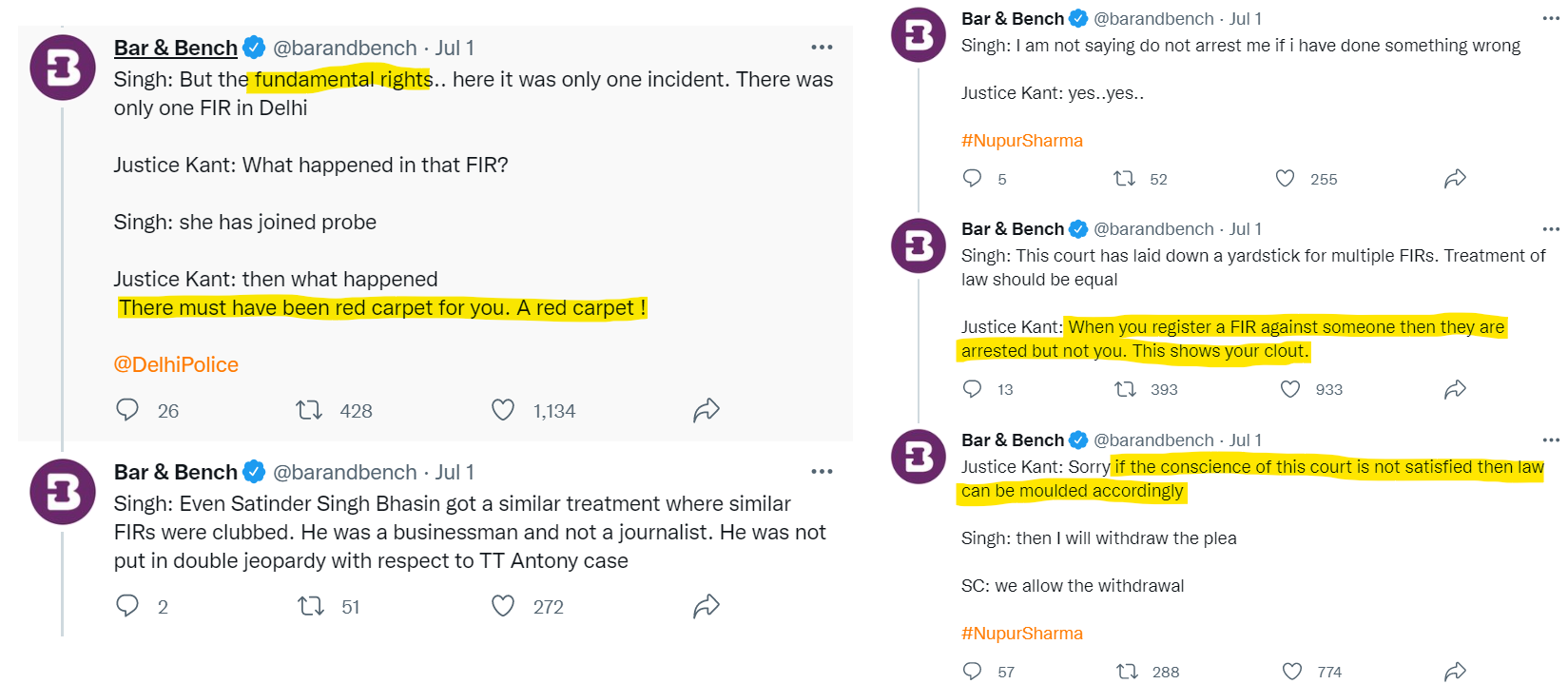The image size is (1568, 684).
Task: Retweet the 'withdraw the plea' tweet
Action: (x=1127, y=672)
